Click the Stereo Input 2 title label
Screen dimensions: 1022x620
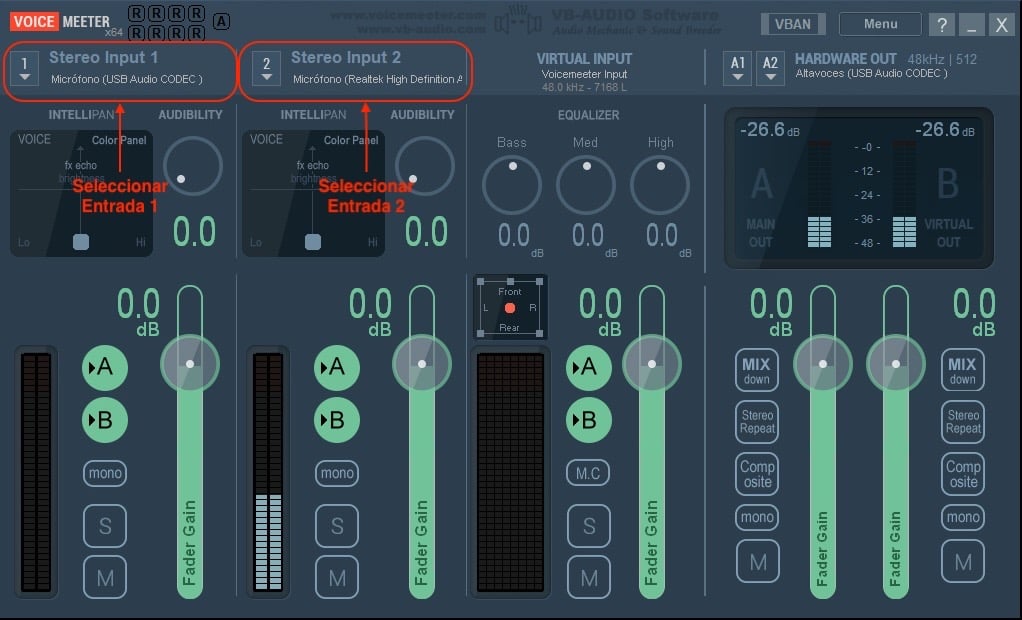(x=345, y=57)
